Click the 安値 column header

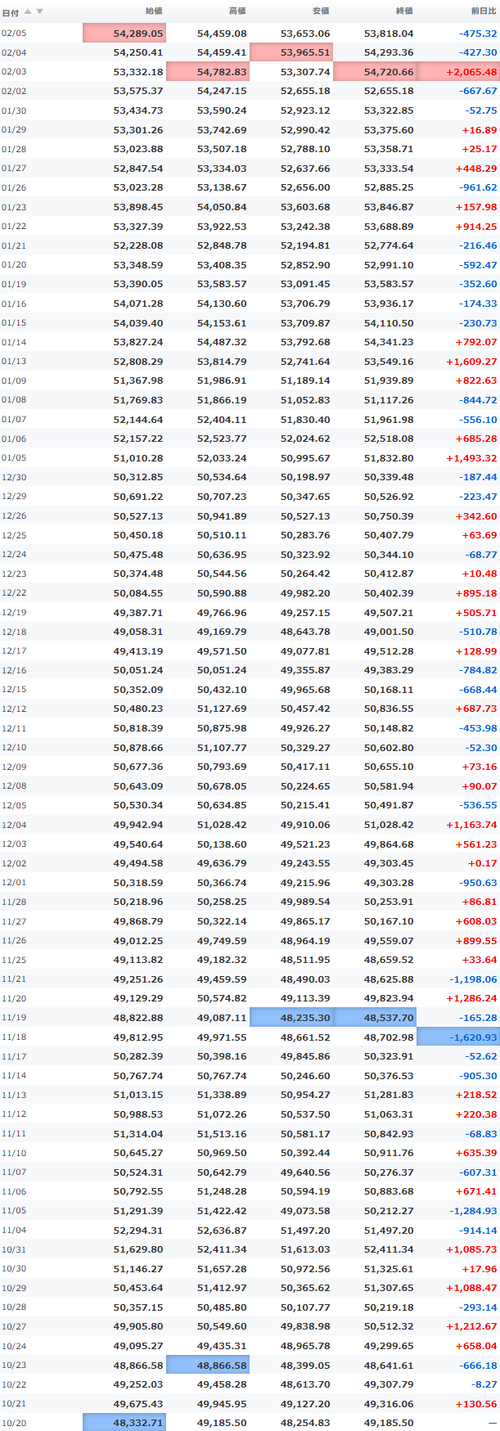click(x=320, y=12)
